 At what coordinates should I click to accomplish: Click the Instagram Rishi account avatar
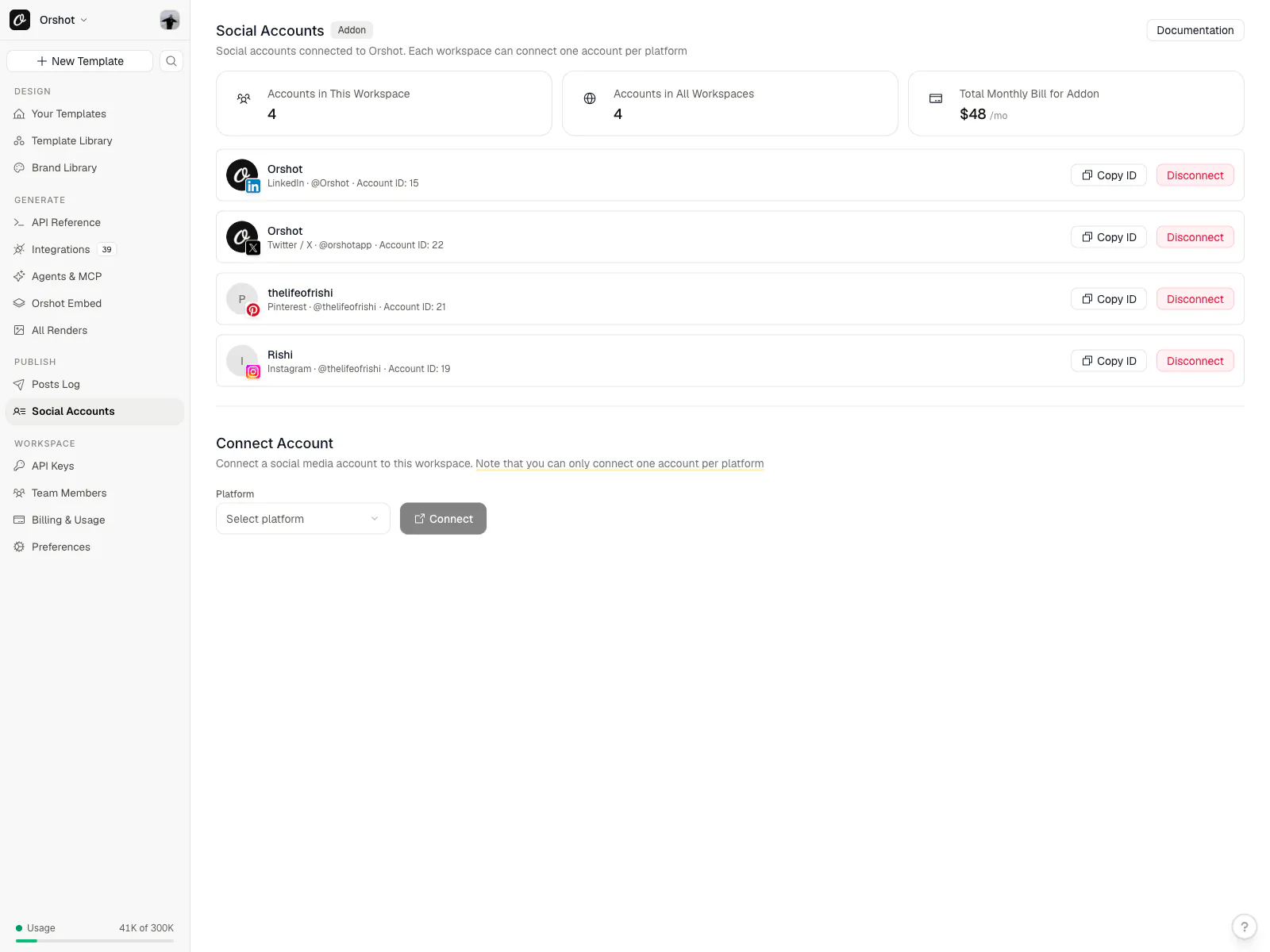242,361
